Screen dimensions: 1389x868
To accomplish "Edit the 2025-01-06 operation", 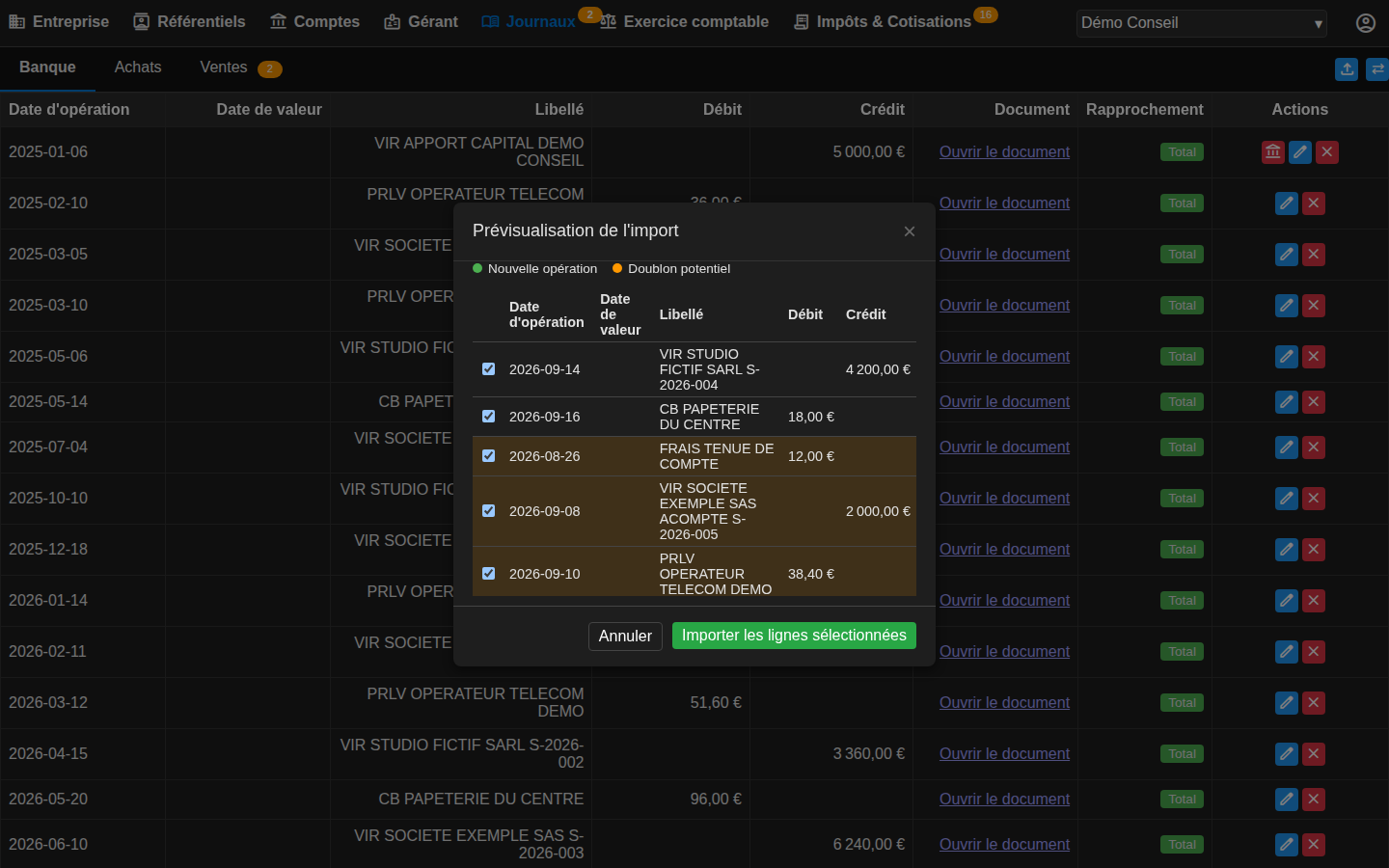I will point(1300,152).
